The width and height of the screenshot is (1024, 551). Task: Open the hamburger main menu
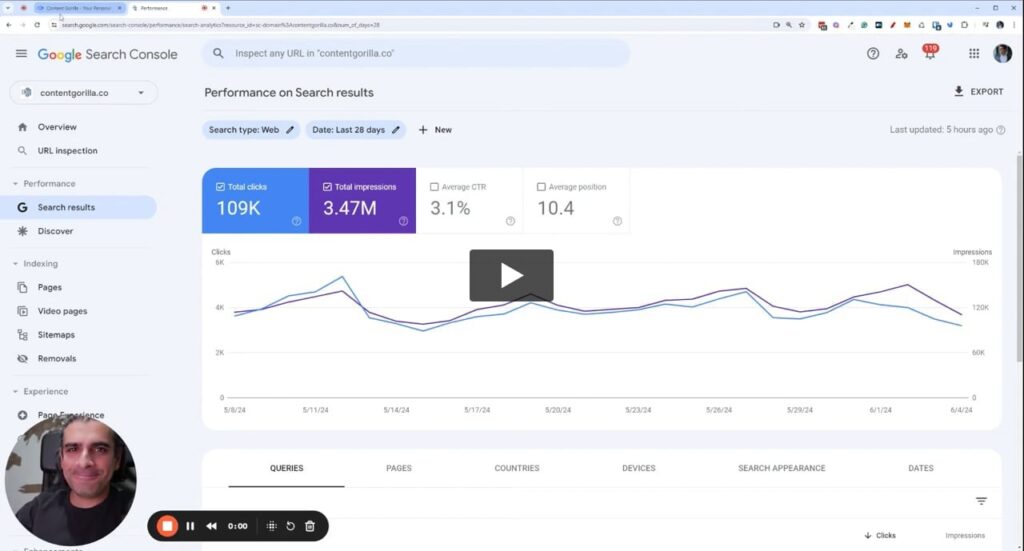pos(21,54)
